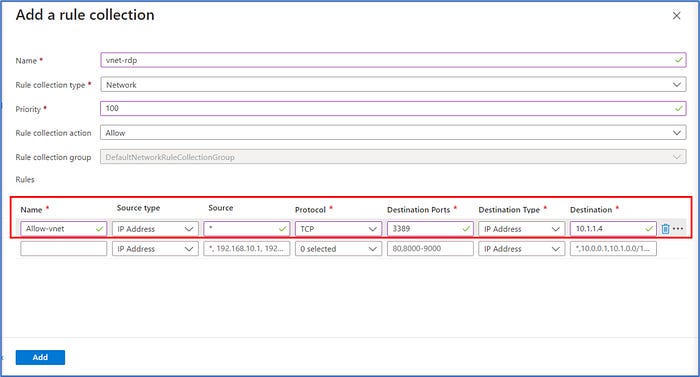Delete the Allow-vnet rule with trash icon

click(x=665, y=229)
